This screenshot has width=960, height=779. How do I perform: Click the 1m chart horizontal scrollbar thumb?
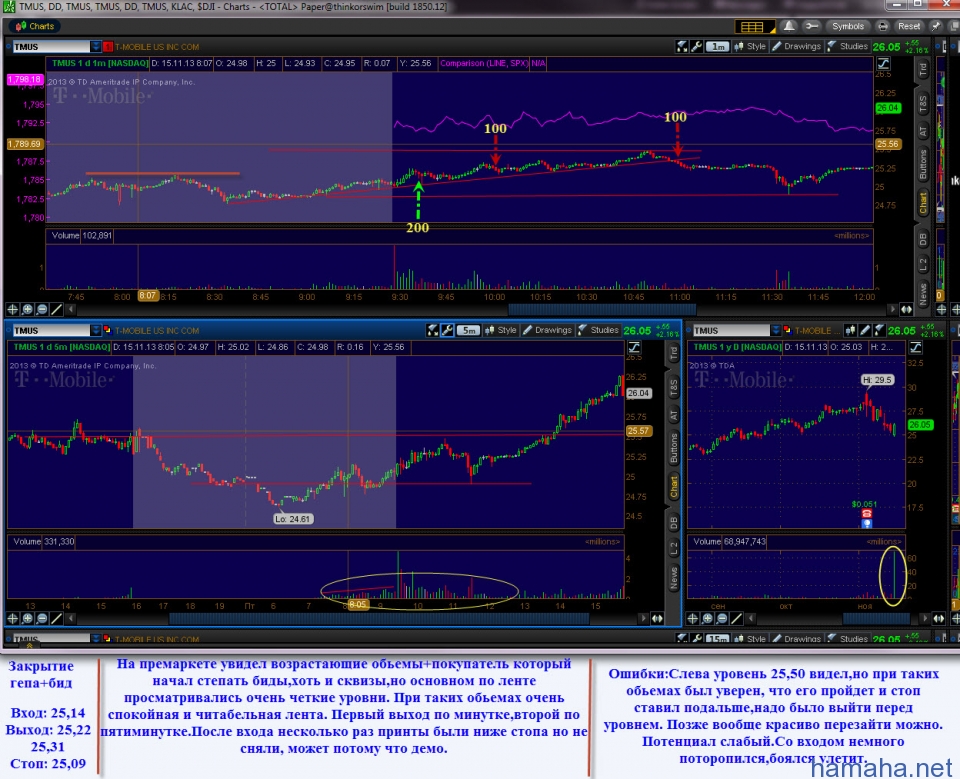(x=602, y=309)
